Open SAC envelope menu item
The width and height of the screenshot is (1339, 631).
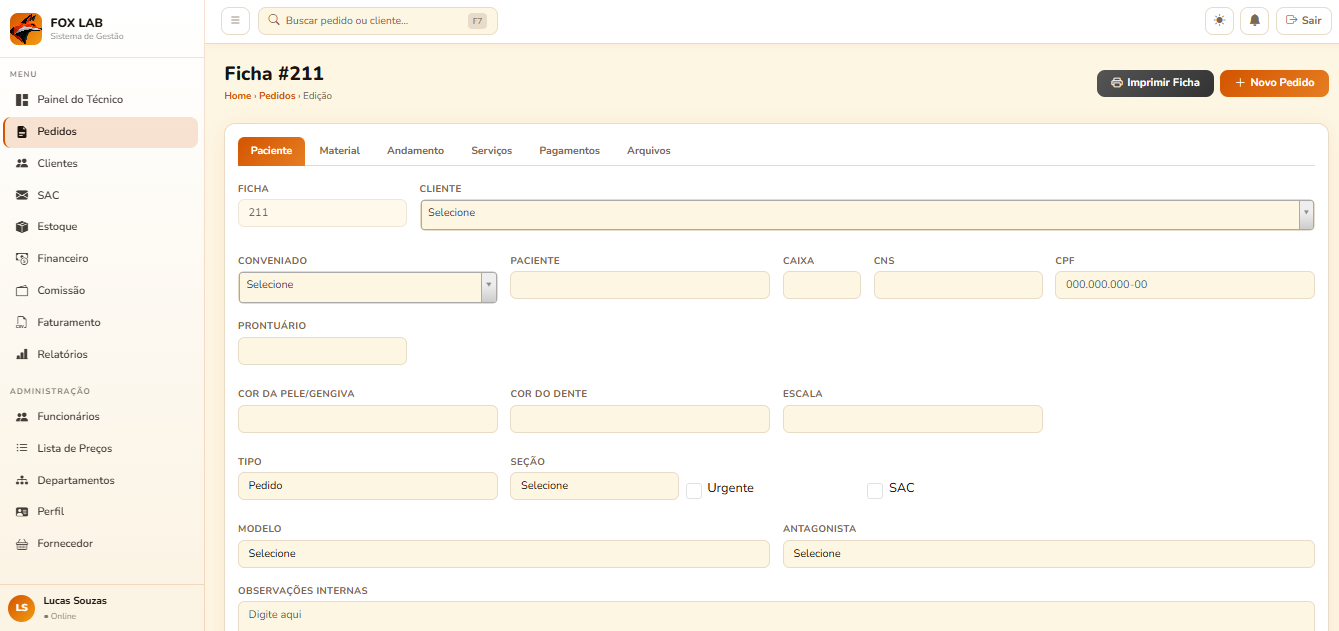(48, 195)
